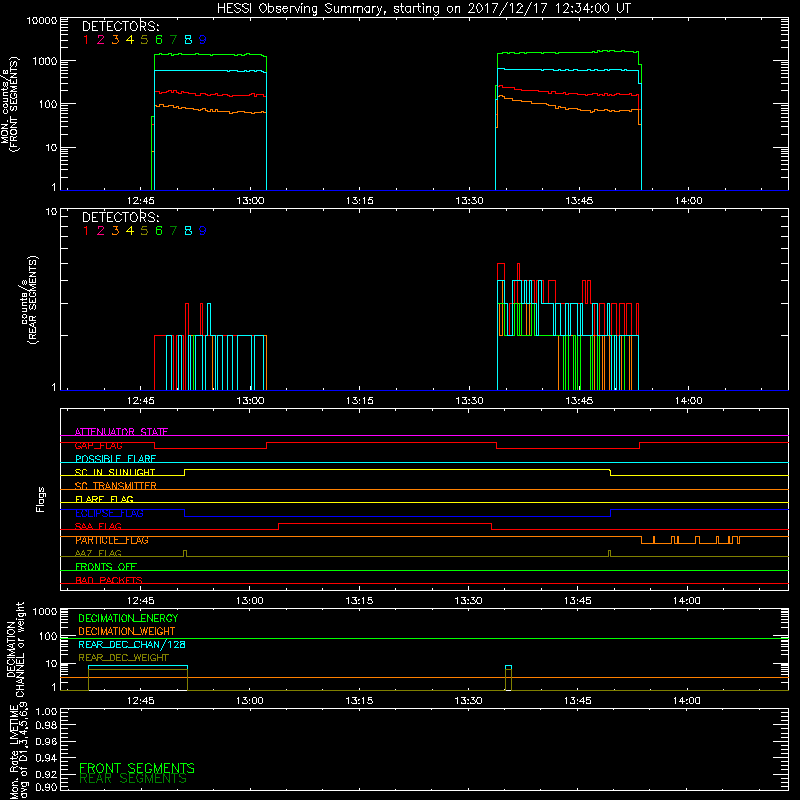The width and height of the screenshot is (800, 800).
Task: Select magenta detector 2 in front segments legend
Action: pyautogui.click(x=101, y=40)
